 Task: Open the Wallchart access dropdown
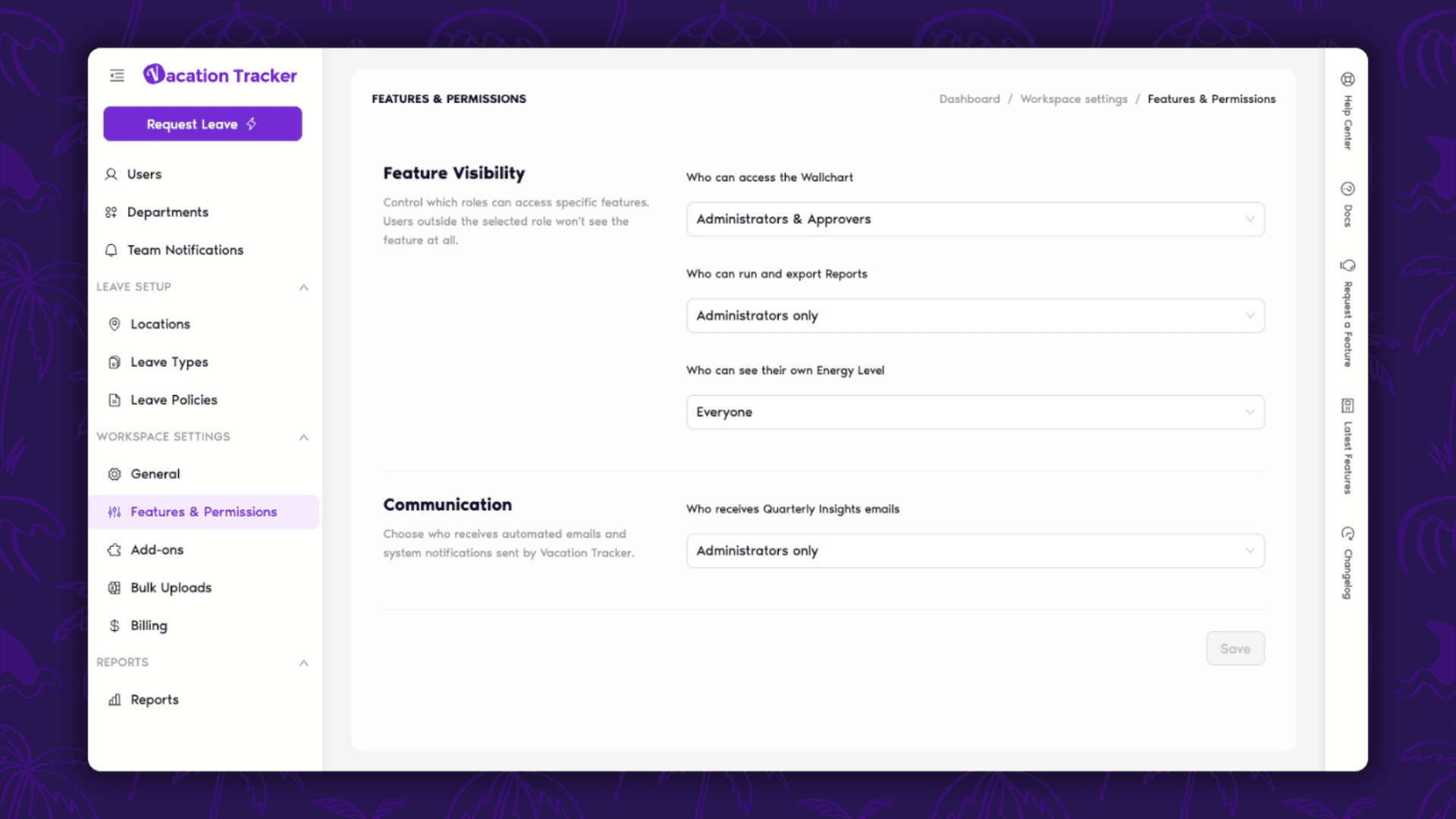pos(975,219)
